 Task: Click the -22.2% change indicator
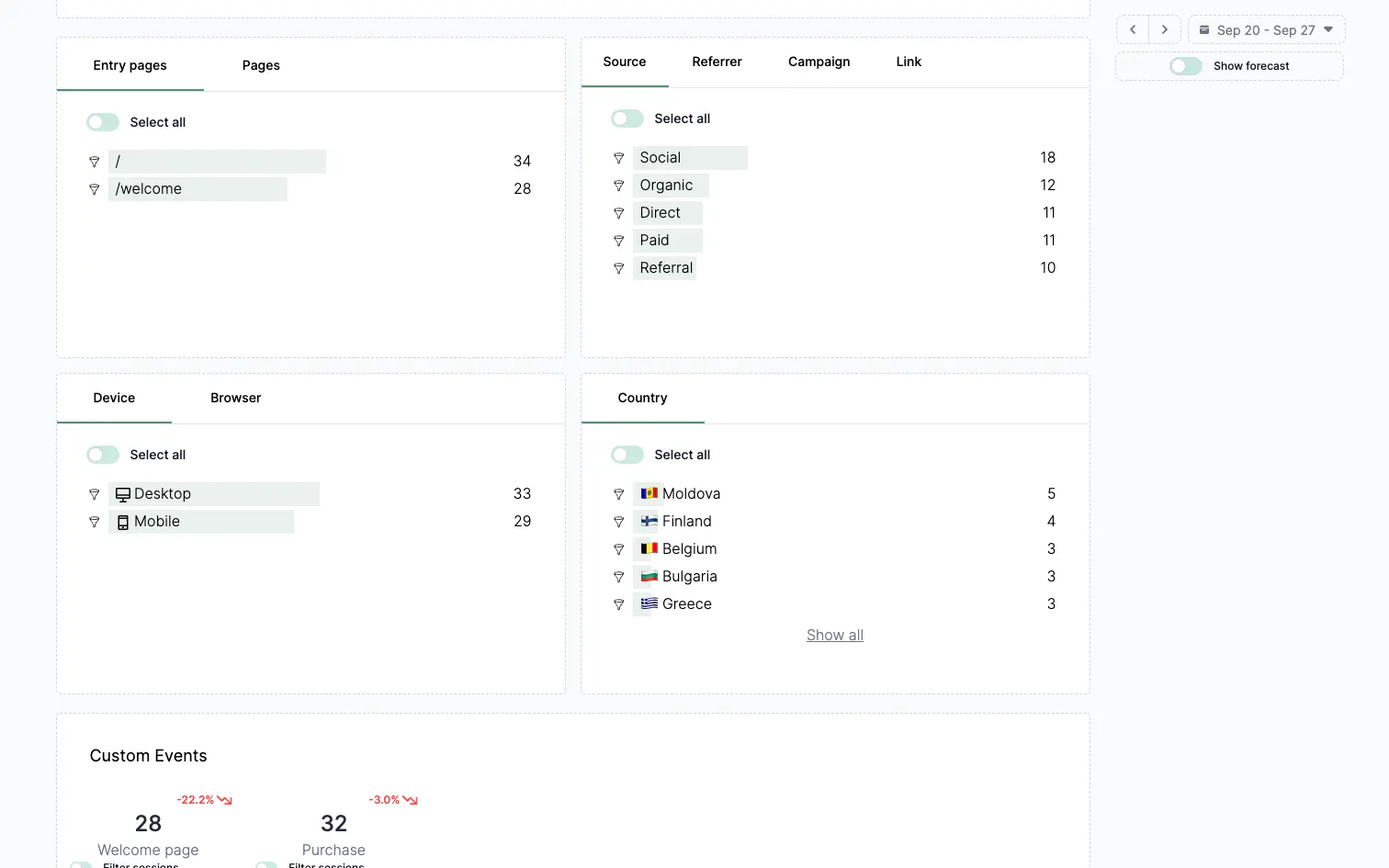pyautogui.click(x=204, y=800)
